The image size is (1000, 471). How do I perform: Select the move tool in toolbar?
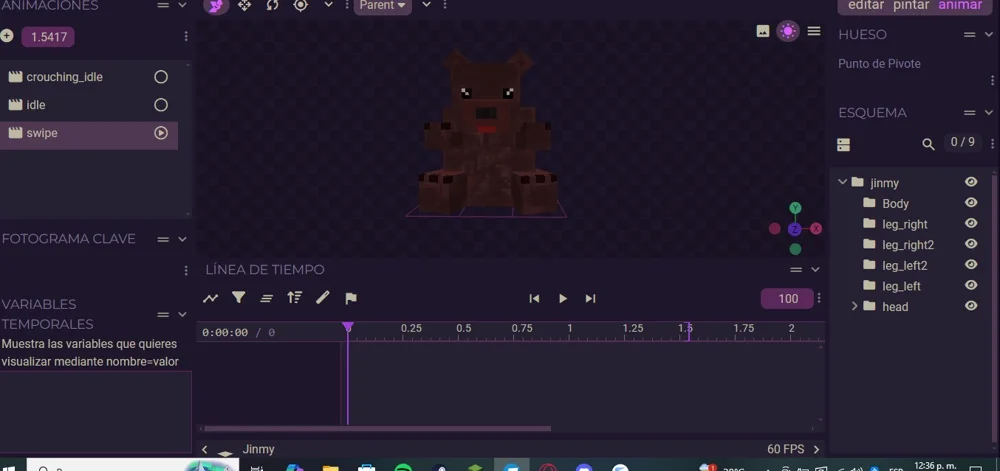point(244,5)
